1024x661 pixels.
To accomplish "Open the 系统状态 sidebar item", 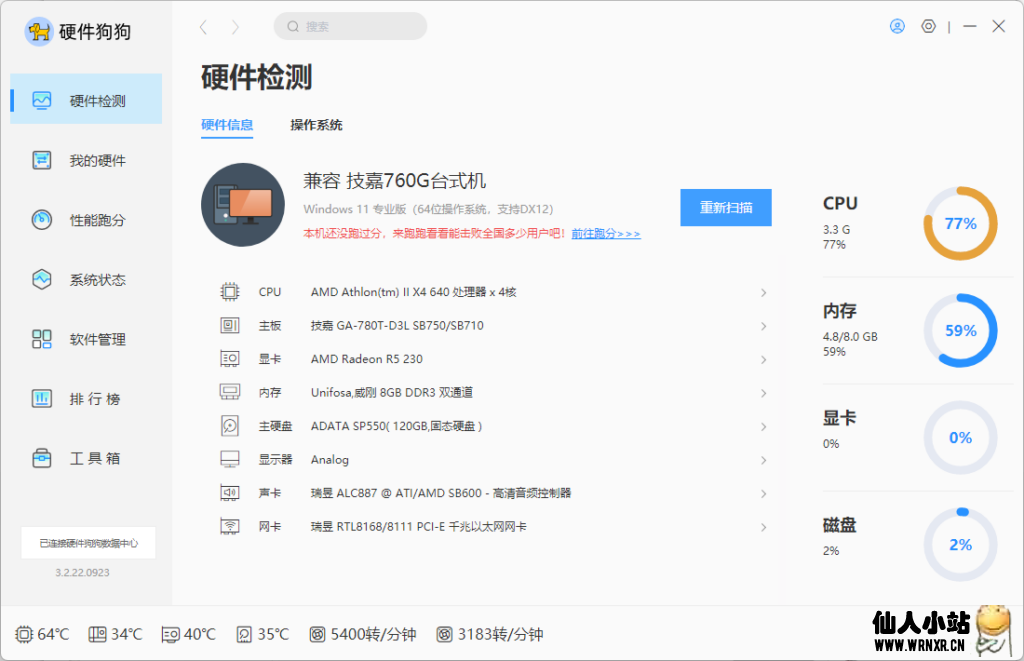I will click(85, 280).
